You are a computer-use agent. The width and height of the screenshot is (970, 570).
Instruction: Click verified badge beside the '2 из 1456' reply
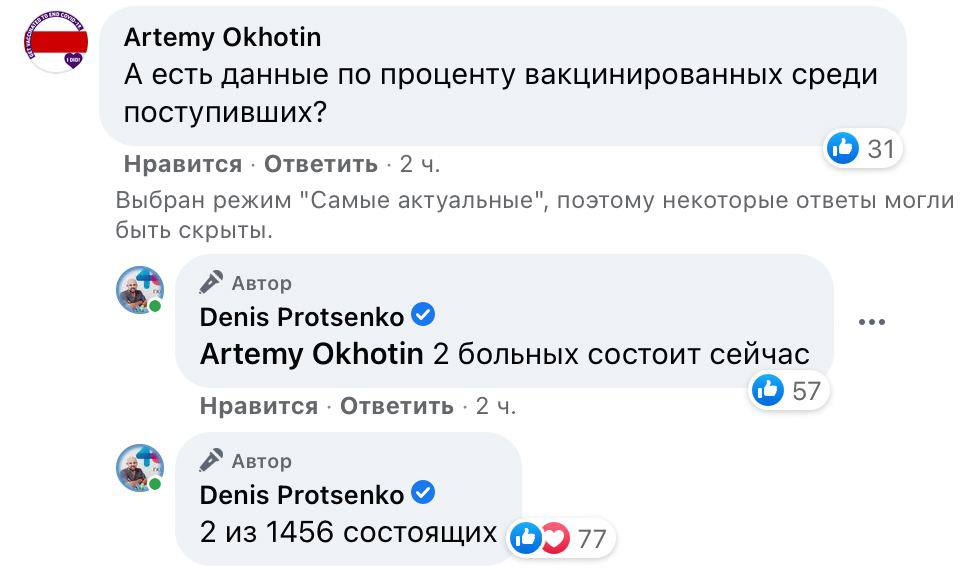(x=424, y=493)
